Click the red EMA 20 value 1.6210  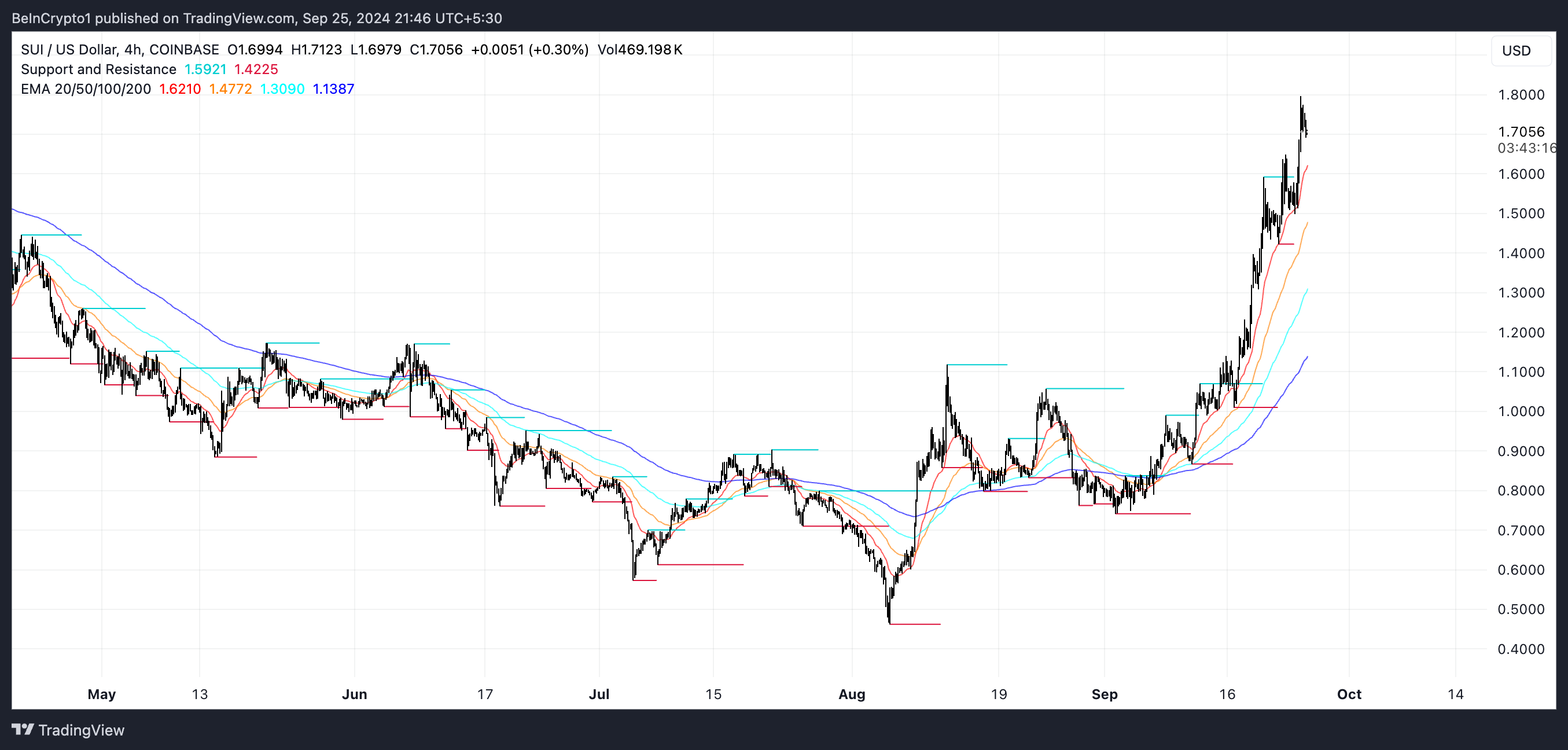pyautogui.click(x=179, y=89)
